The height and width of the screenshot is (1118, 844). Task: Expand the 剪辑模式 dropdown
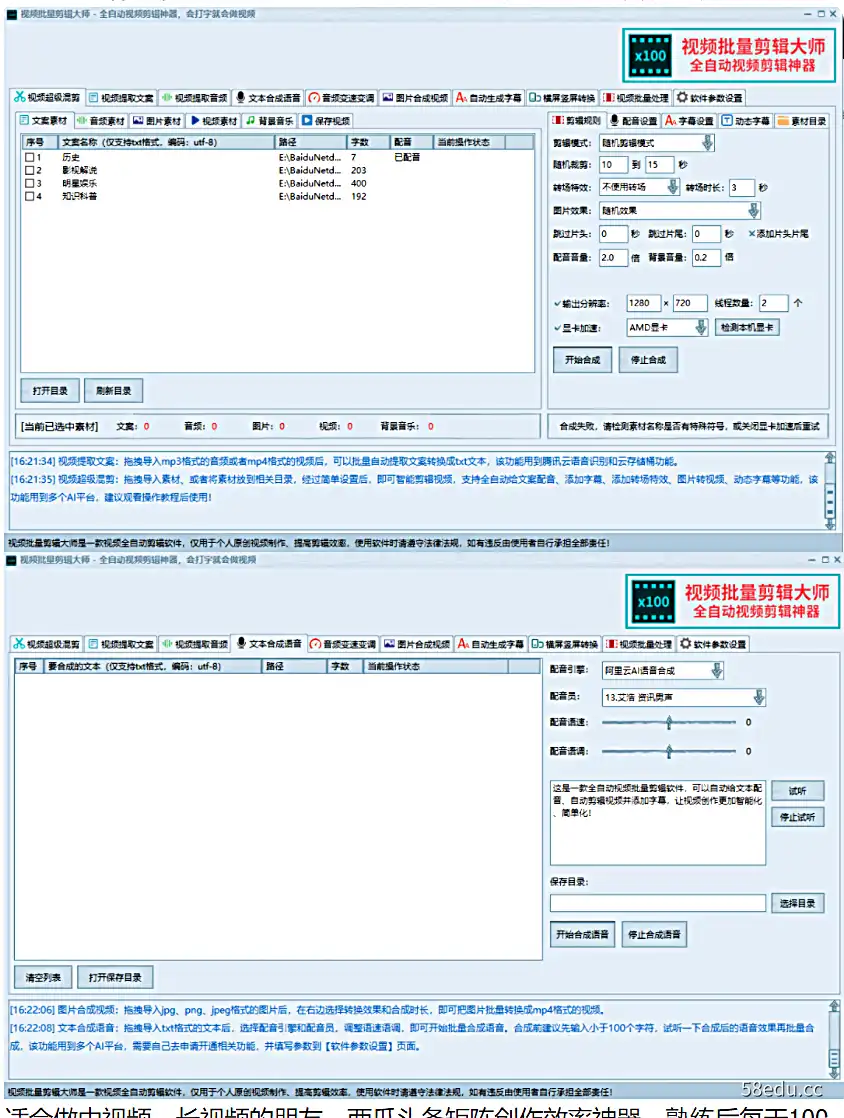click(707, 143)
